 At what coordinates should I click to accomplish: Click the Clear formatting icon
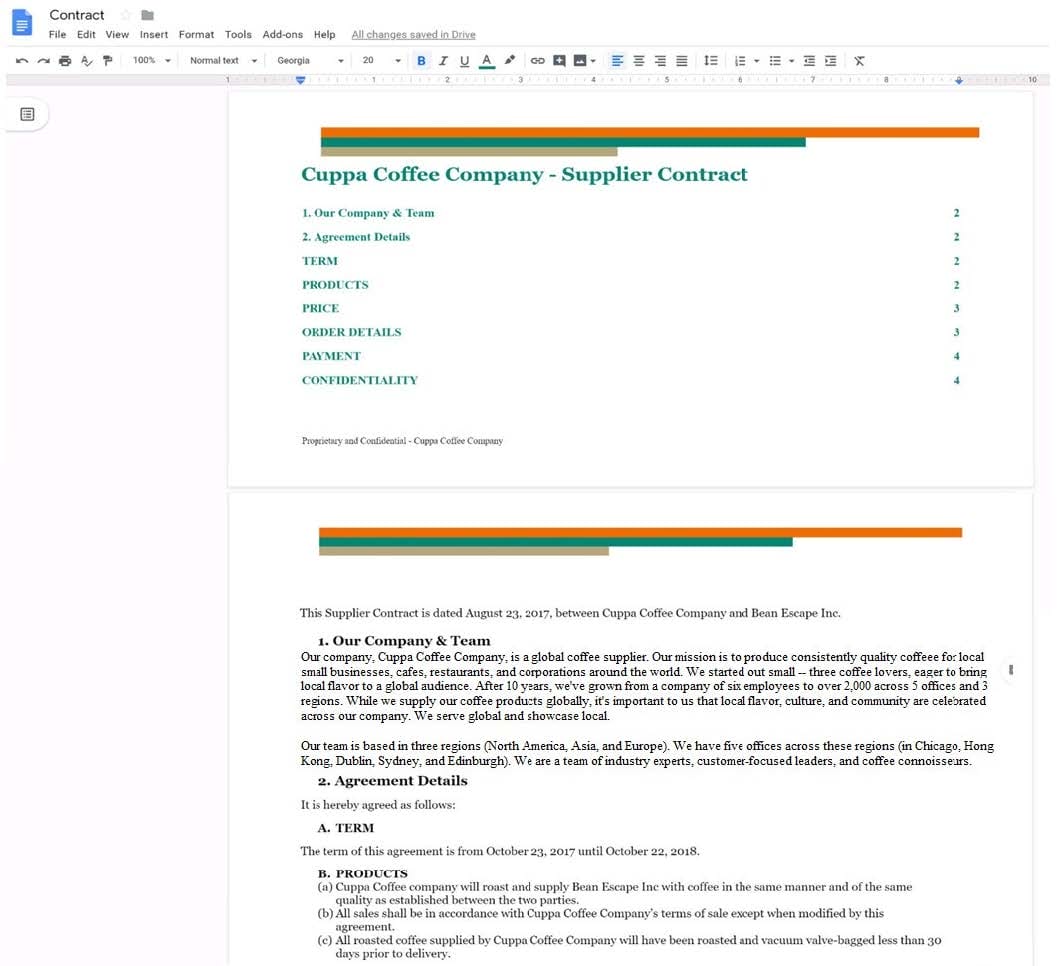pos(859,61)
